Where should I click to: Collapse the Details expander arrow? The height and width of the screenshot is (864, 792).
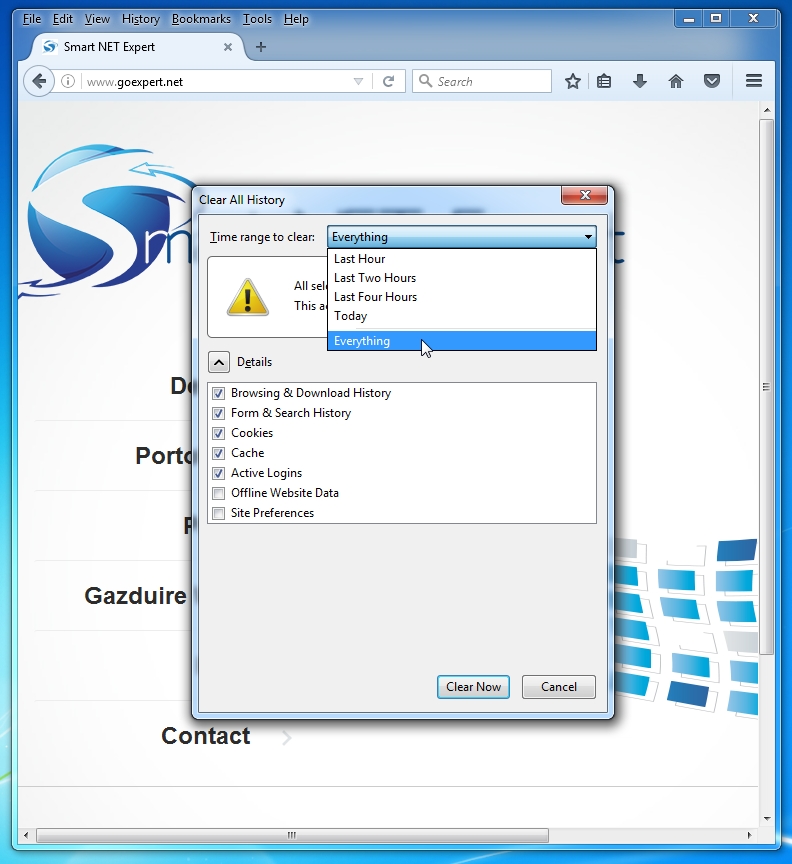(219, 362)
